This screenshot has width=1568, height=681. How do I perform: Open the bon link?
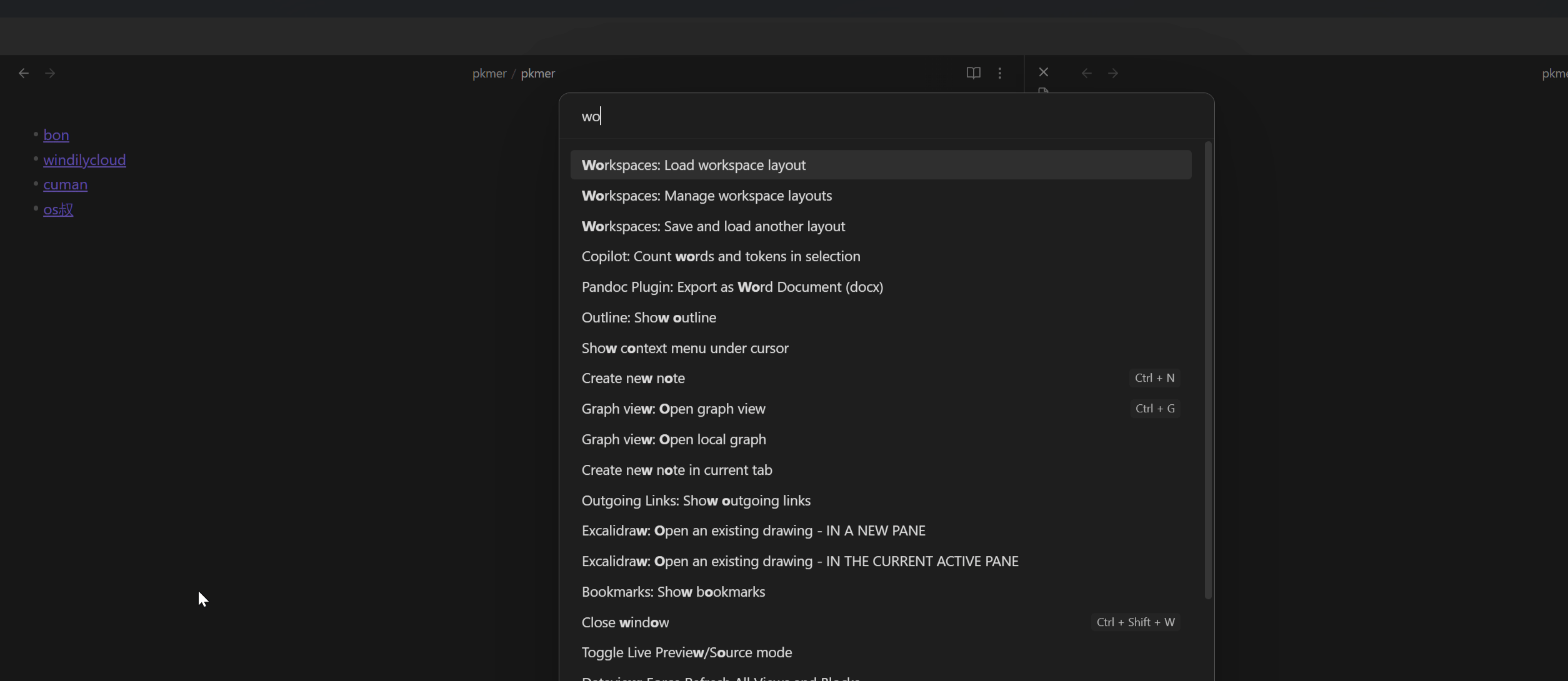point(56,135)
